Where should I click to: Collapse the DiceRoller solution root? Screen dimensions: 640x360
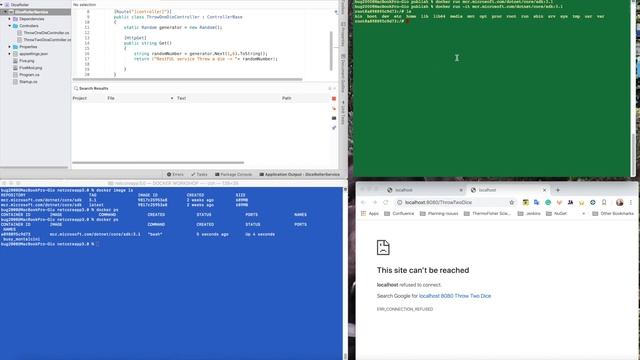point(2,5)
